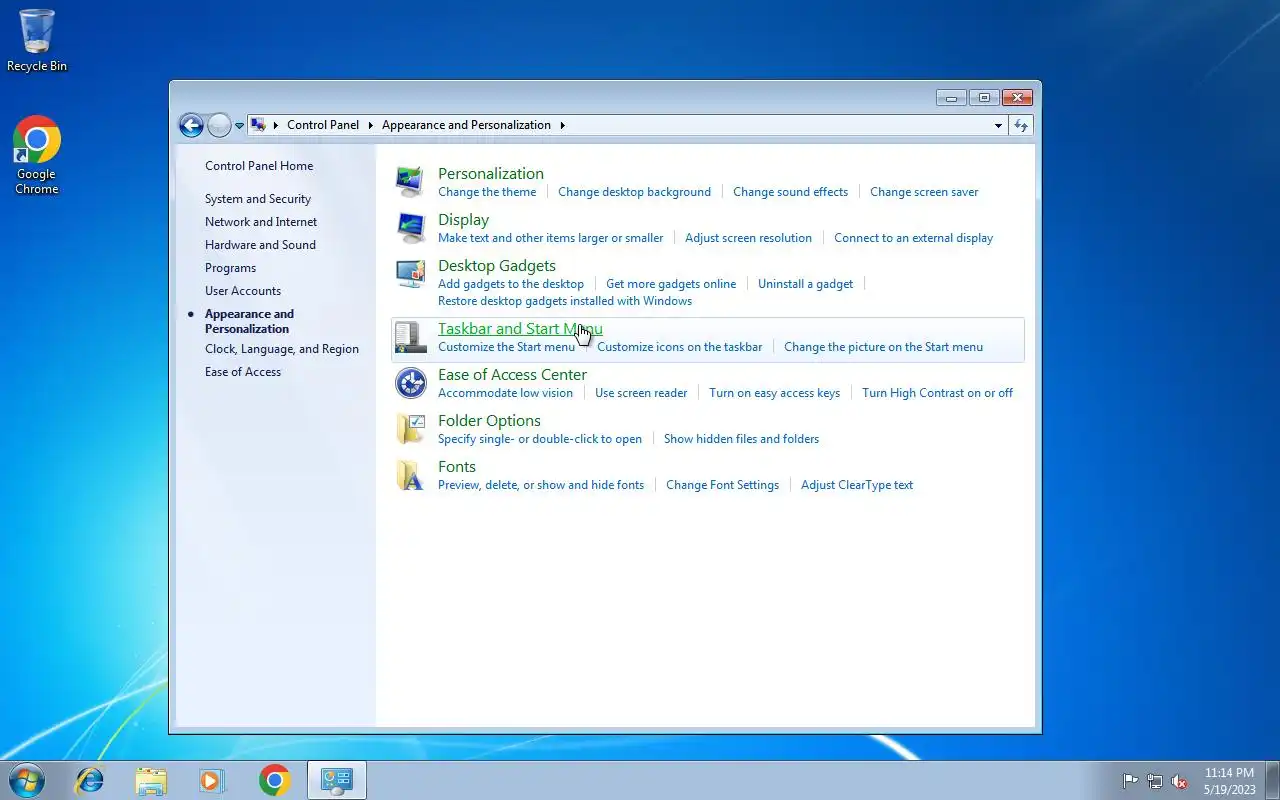The height and width of the screenshot is (800, 1280).
Task: Expand the address bar history dropdown
Action: click(x=998, y=126)
